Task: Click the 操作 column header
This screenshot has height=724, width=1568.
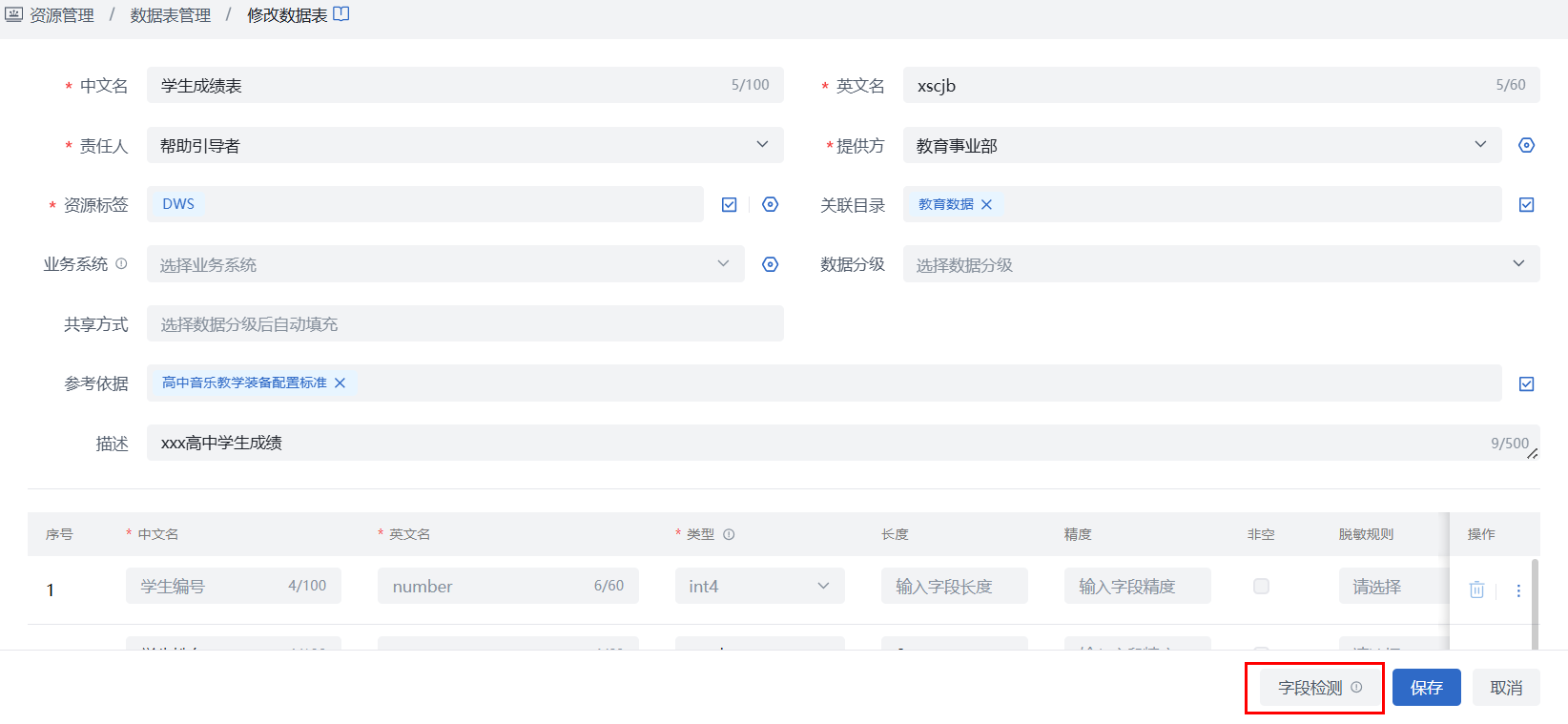Action: point(1481,534)
